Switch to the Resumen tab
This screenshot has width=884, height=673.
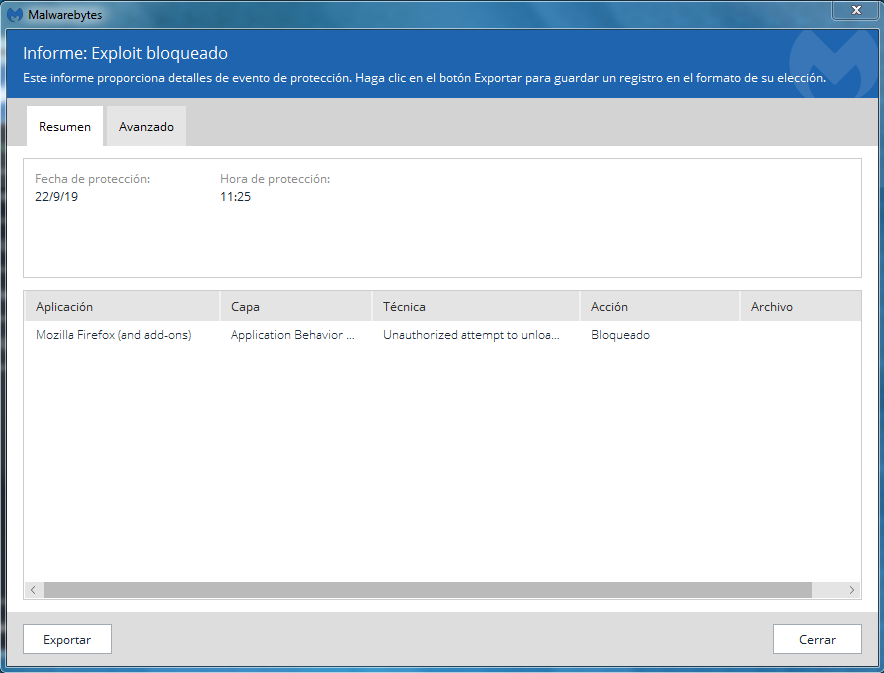click(x=65, y=126)
